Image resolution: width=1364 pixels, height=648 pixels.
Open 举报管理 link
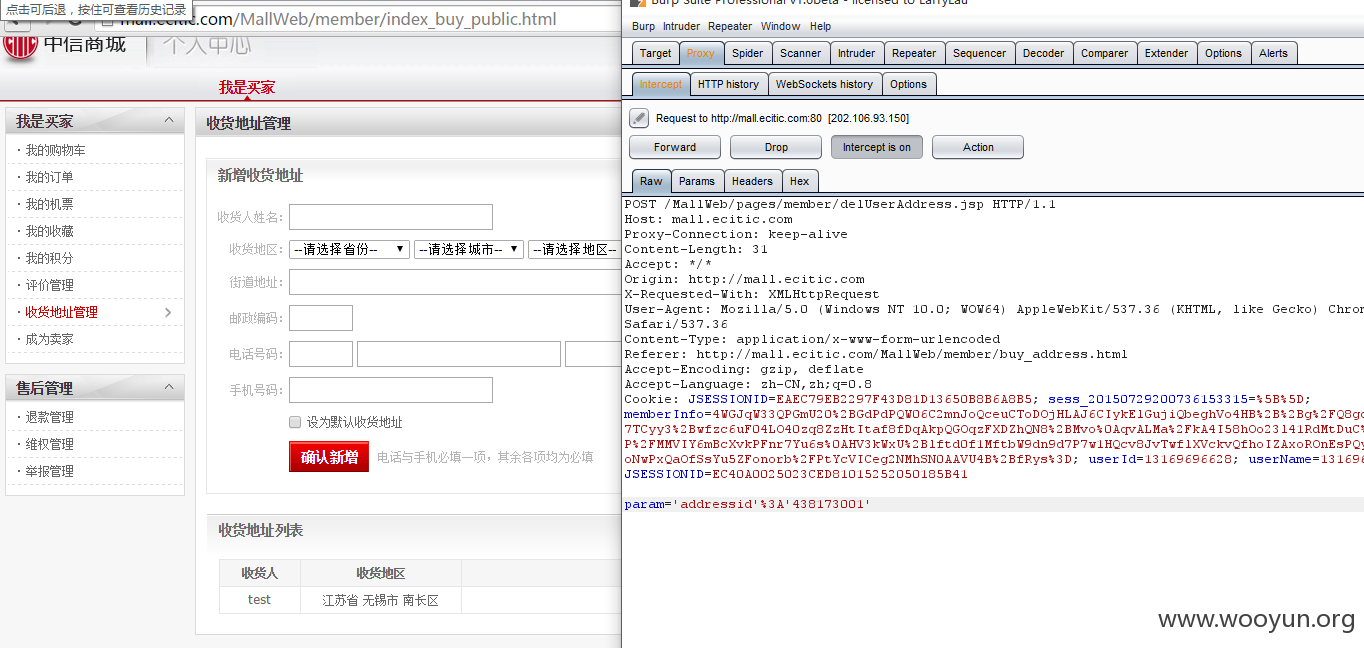point(49,471)
